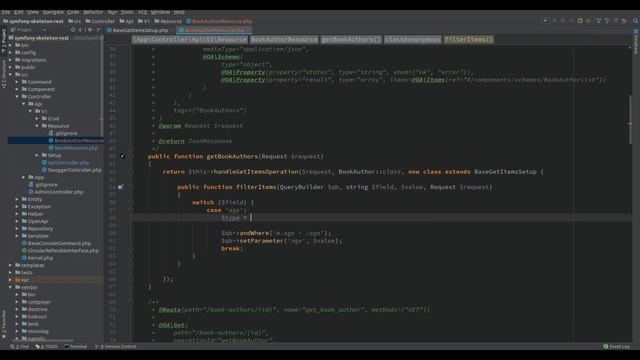
Task: Expand the bin folder under project root
Action: (11, 45)
